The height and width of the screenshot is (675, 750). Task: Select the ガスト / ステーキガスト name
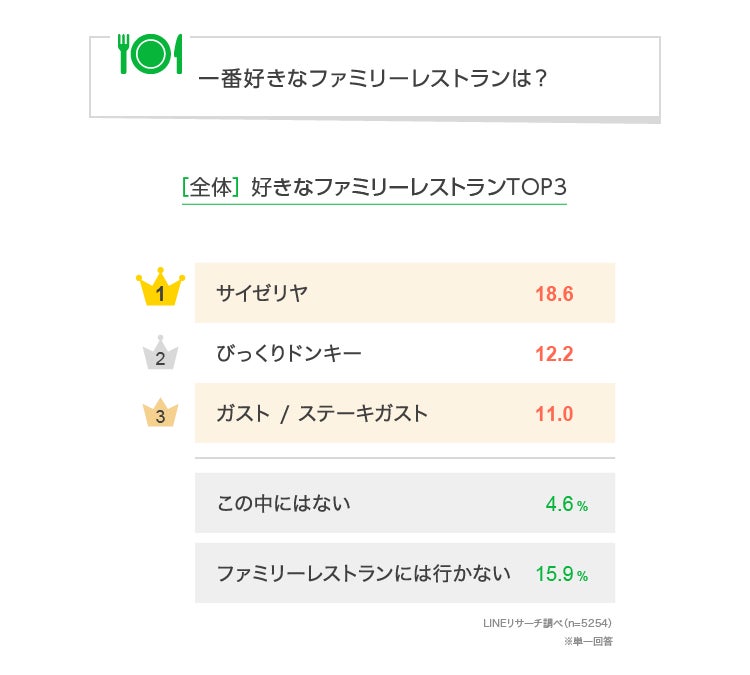tap(322, 413)
